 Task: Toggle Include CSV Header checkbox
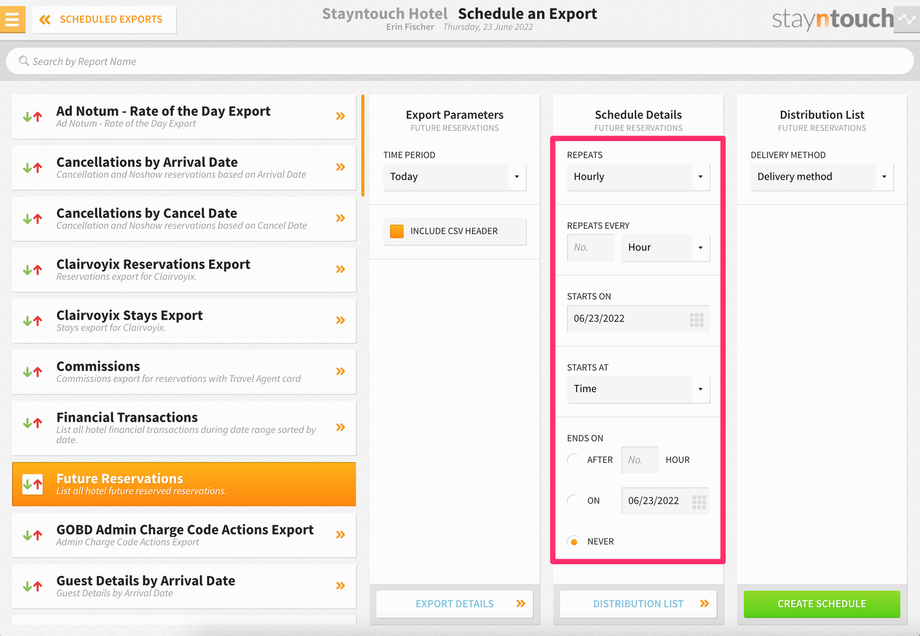397,231
